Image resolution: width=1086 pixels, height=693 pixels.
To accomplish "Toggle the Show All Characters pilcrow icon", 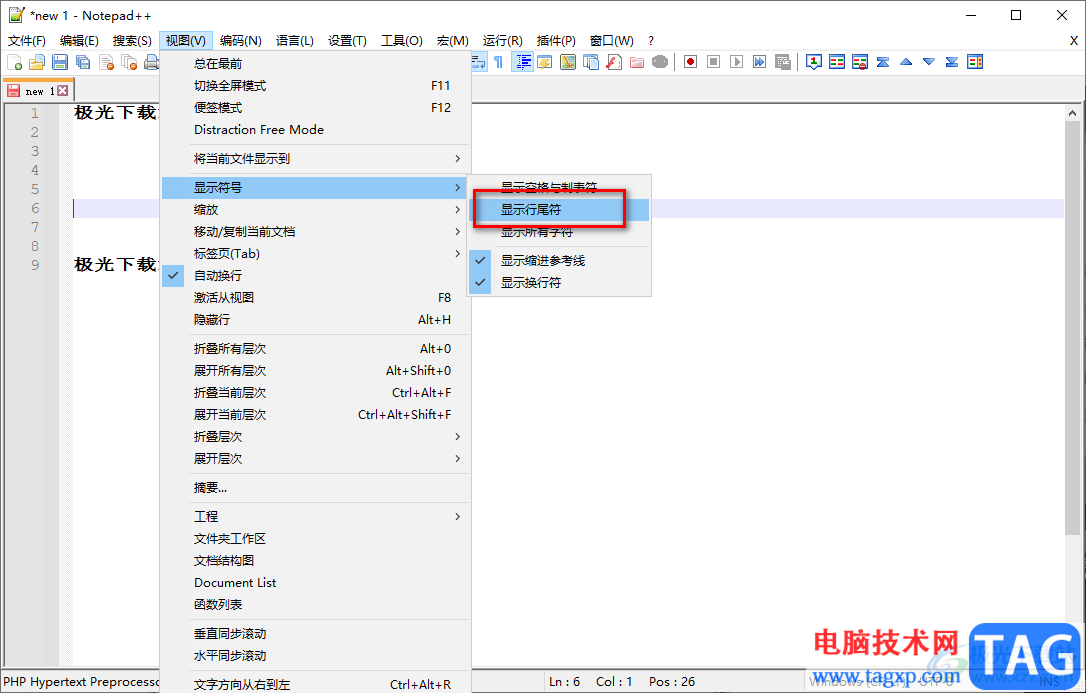I will tap(499, 62).
